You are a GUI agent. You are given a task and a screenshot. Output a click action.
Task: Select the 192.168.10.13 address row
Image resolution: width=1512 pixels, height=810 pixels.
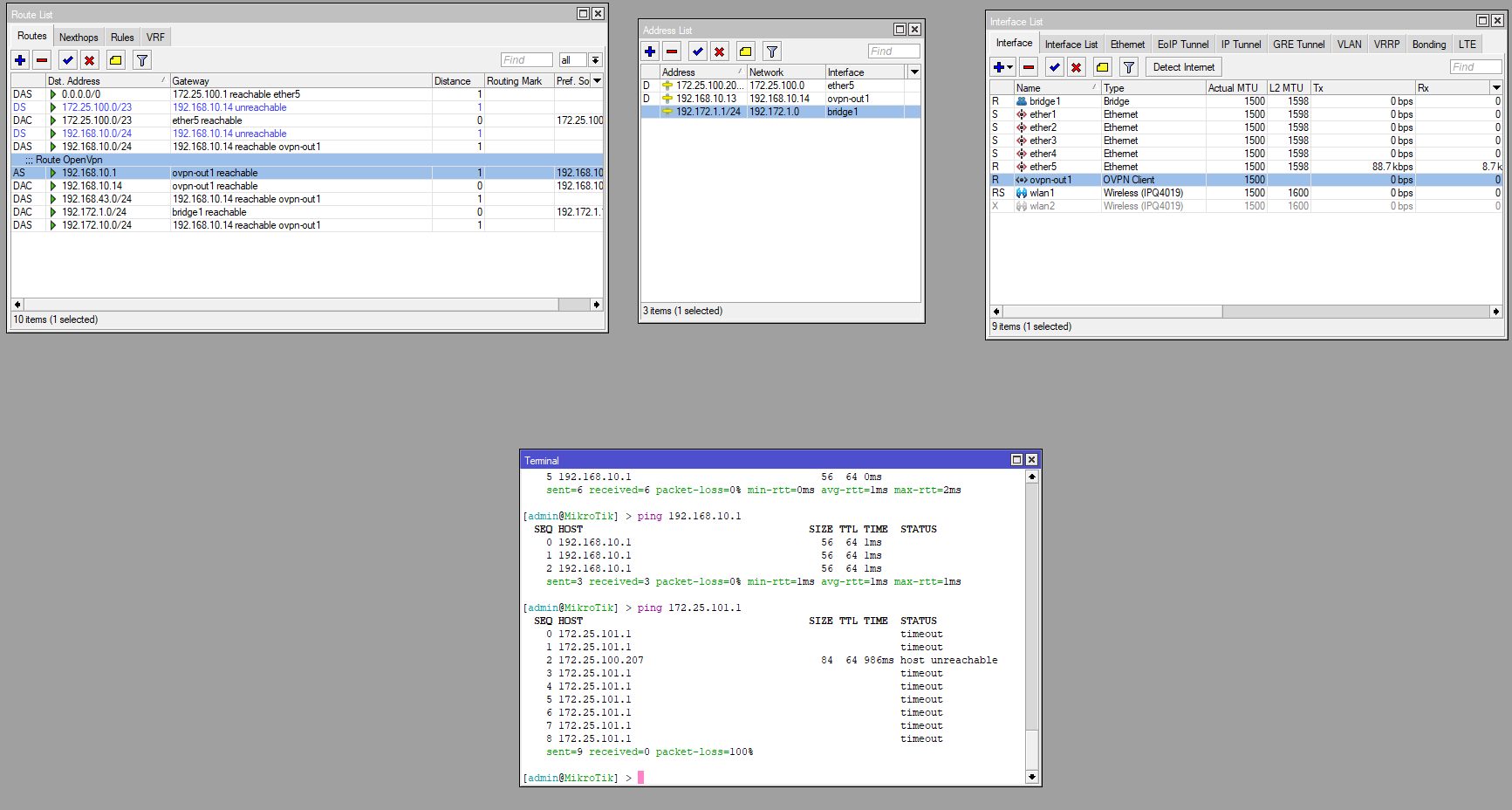[x=781, y=99]
